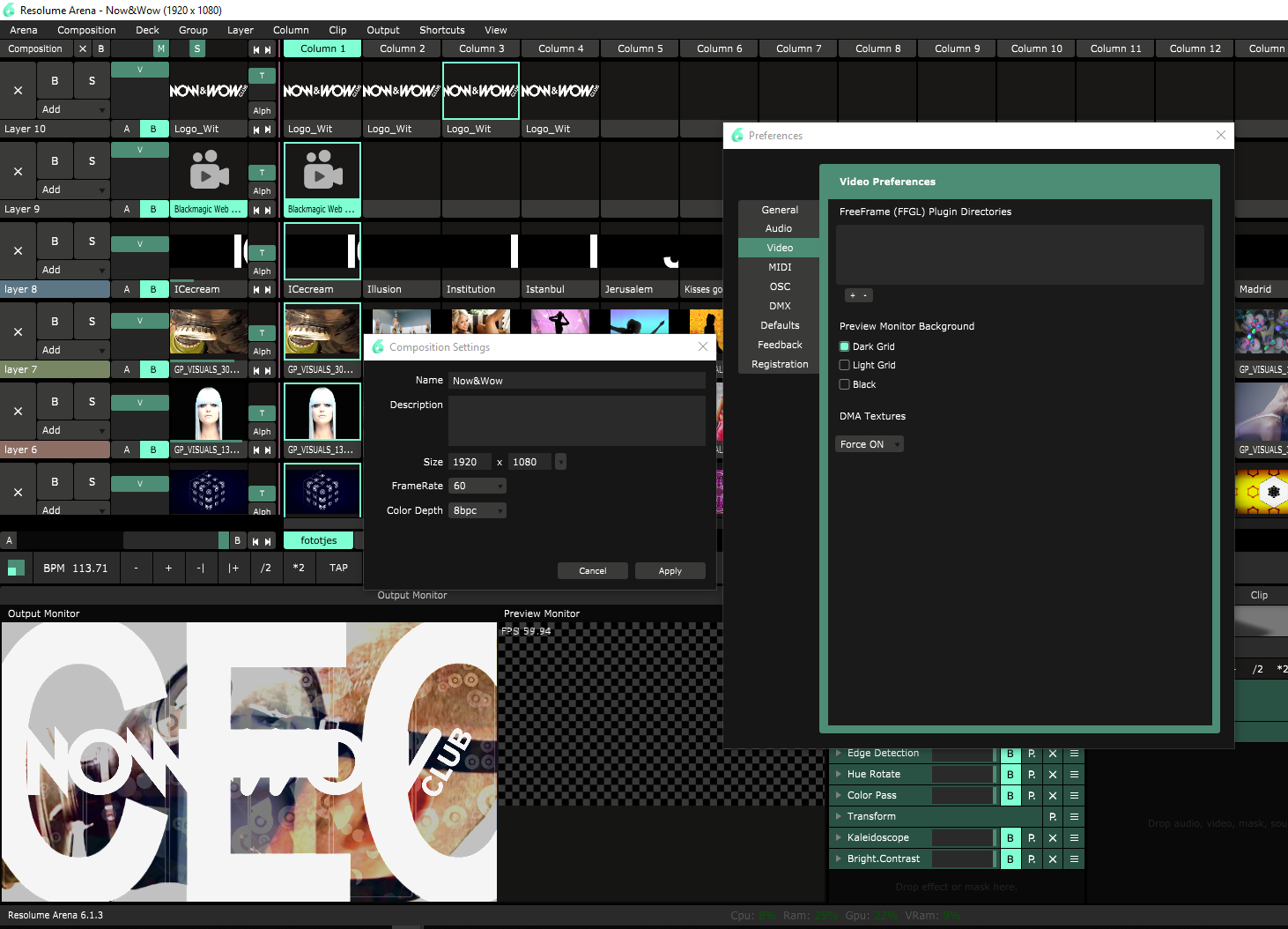The image size is (1288, 929).
Task: Open the Color Depth dropdown
Action: coord(477,511)
